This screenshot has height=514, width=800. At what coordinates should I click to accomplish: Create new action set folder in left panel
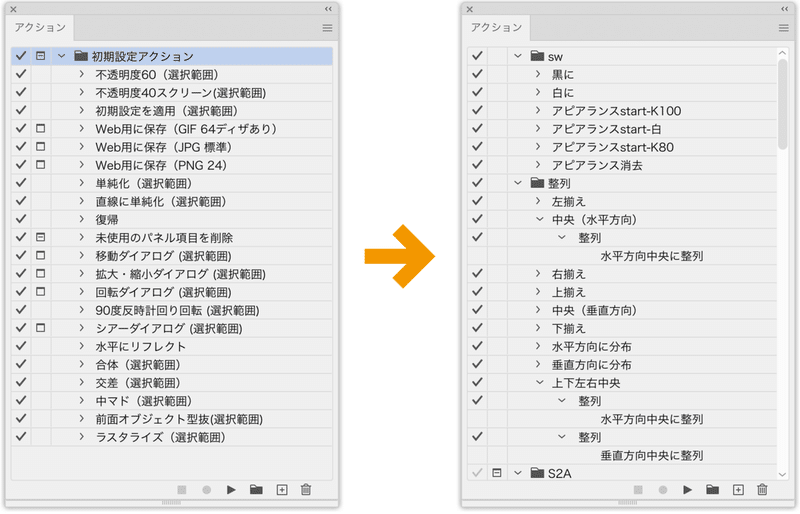point(256,490)
